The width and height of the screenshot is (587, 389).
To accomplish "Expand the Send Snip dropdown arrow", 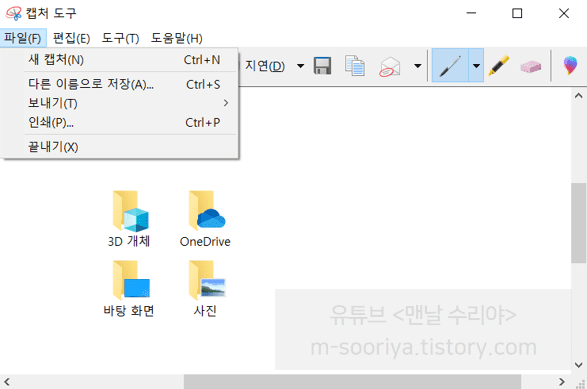I will pos(417,66).
